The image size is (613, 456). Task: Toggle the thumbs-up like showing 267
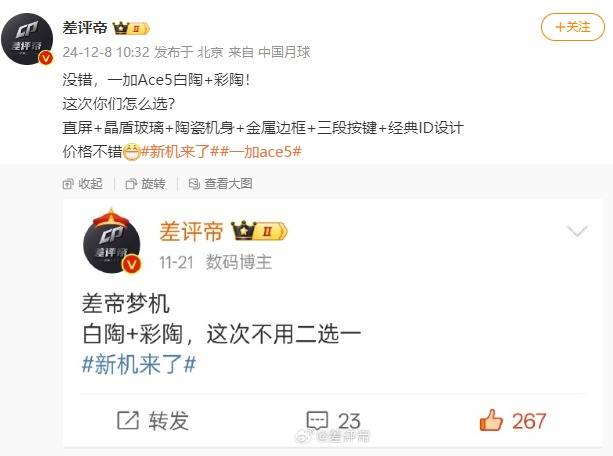tap(513, 421)
